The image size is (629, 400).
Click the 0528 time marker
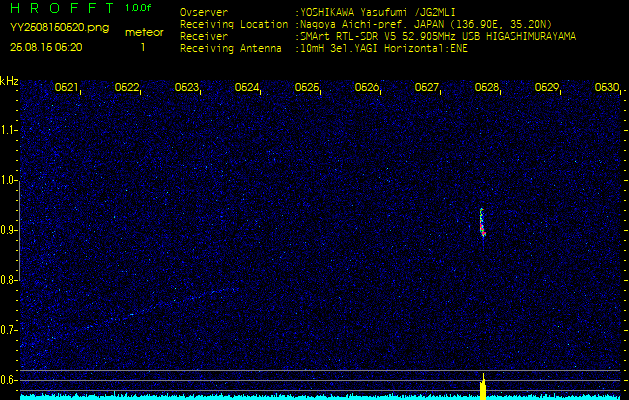click(x=487, y=87)
